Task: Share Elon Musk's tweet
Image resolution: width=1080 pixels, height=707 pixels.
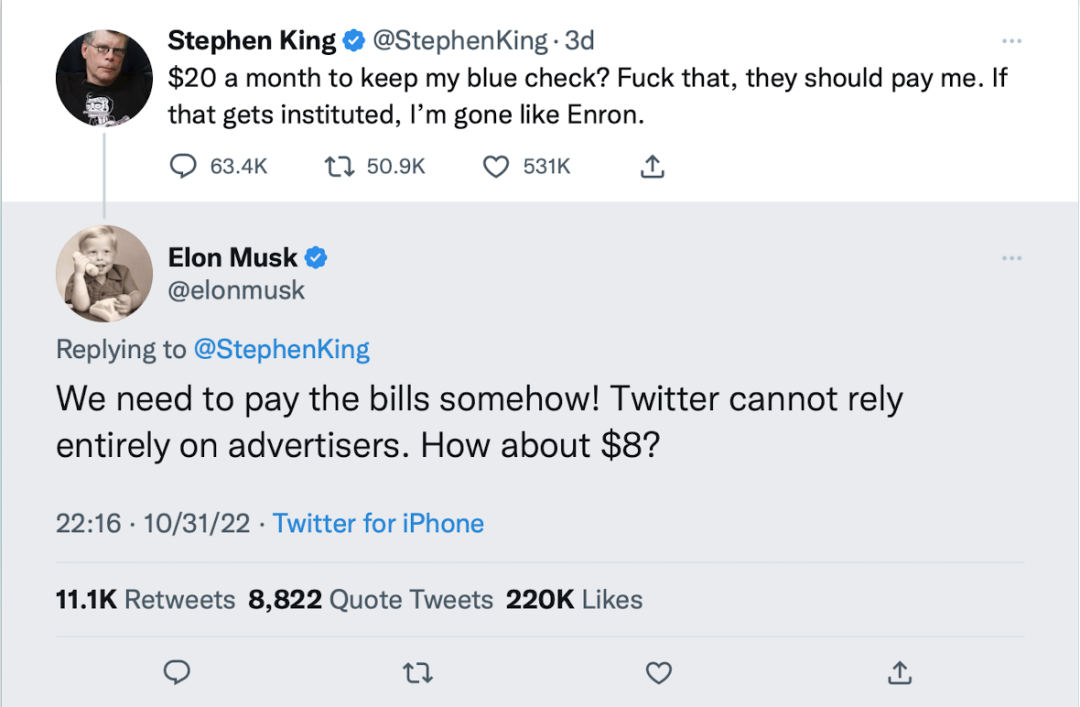Action: click(x=899, y=673)
